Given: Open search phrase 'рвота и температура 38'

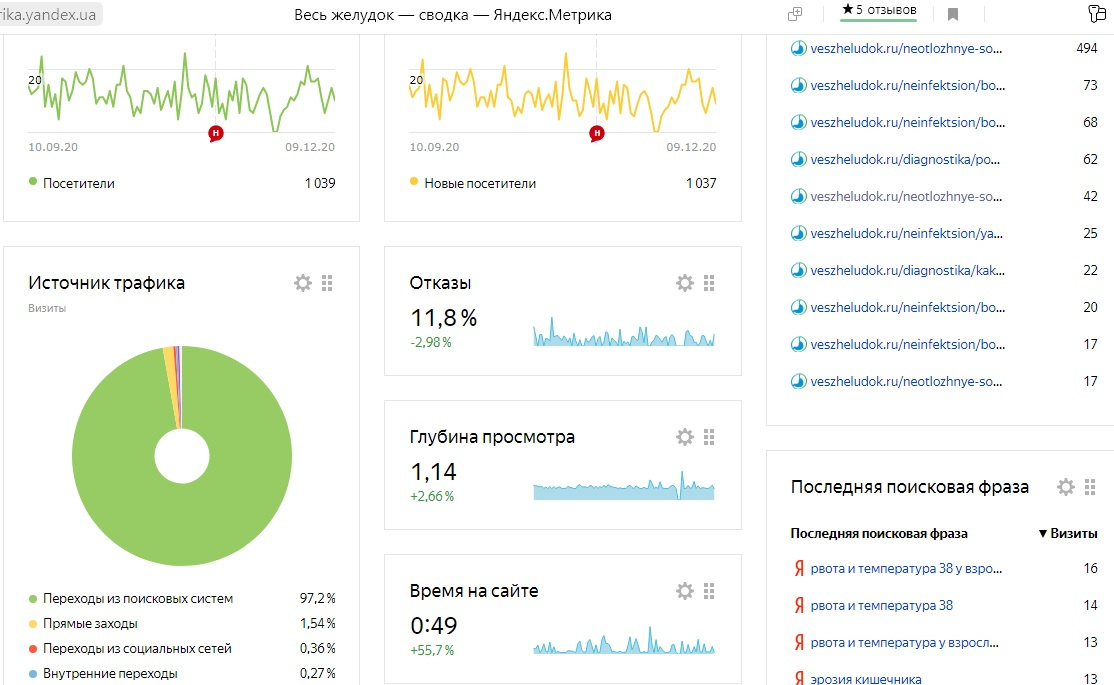Looking at the screenshot, I should (882, 605).
